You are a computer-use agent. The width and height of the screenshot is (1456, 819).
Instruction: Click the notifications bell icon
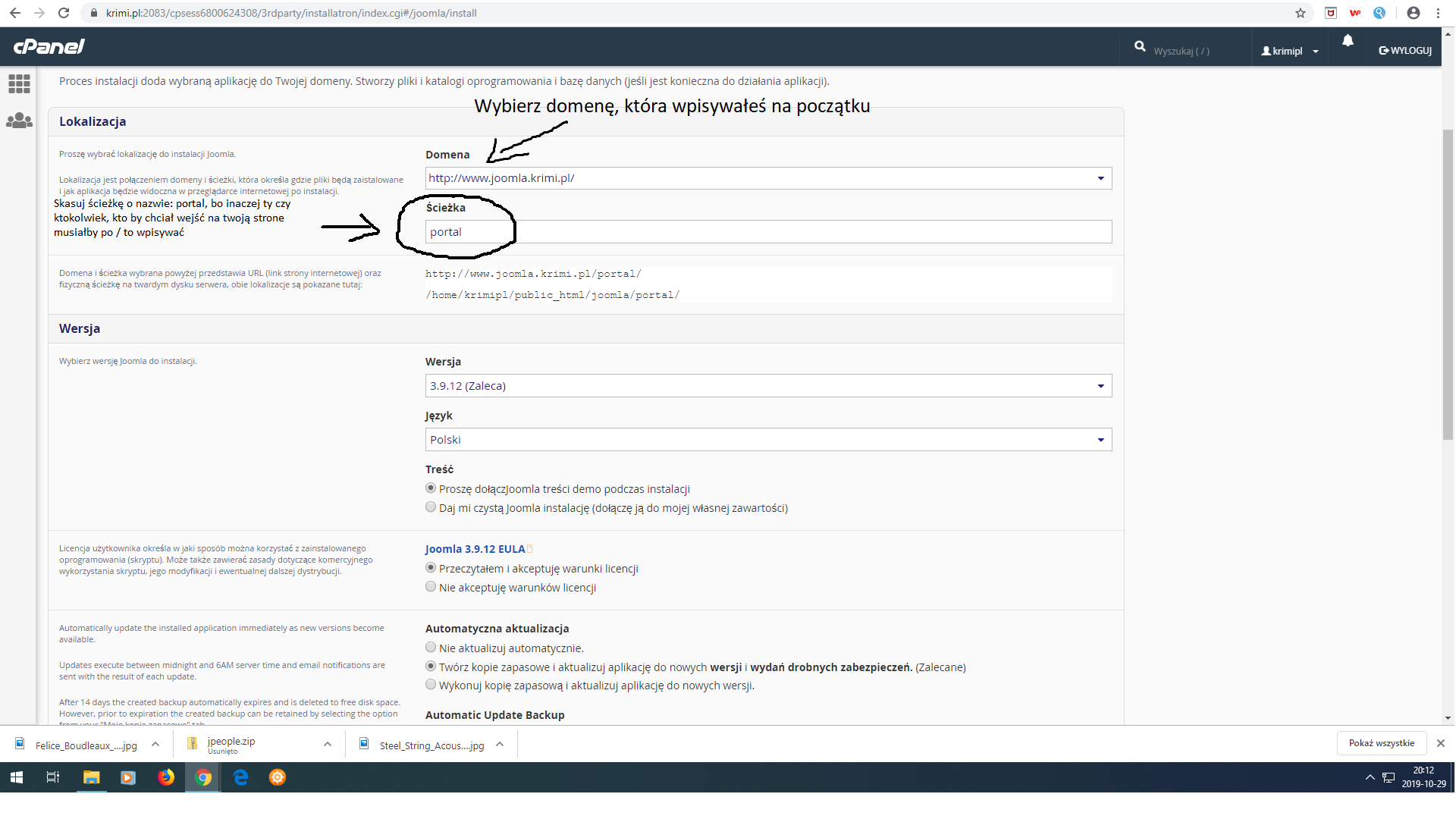tap(1348, 41)
